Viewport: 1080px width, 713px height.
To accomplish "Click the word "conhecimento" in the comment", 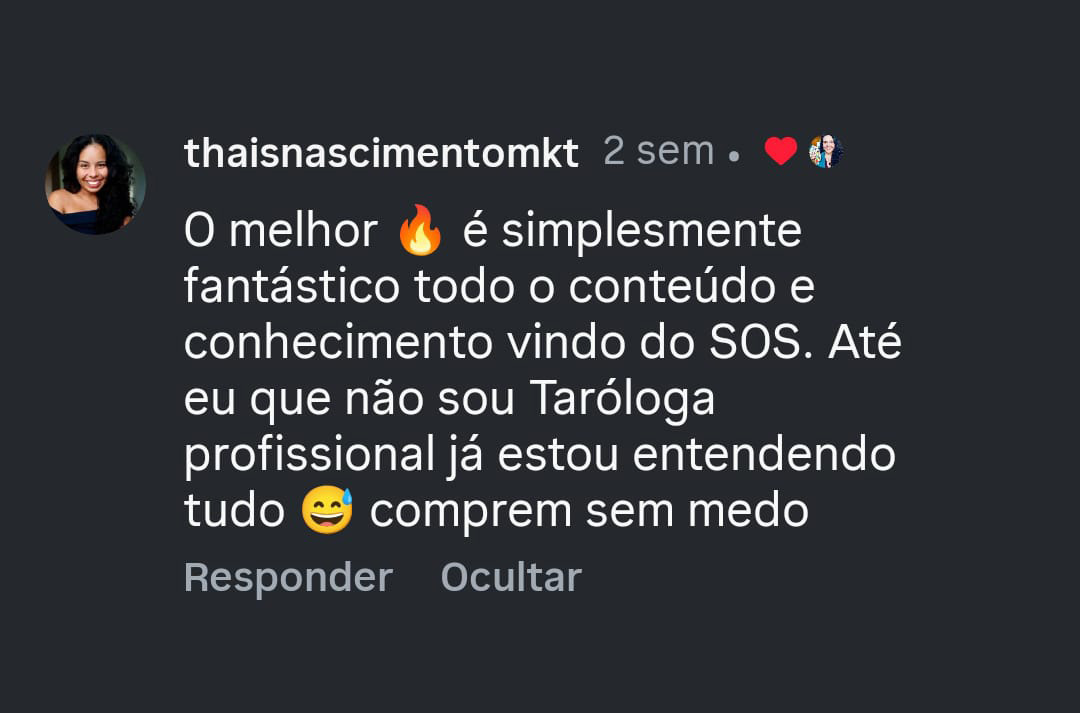I will pyautogui.click(x=338, y=342).
